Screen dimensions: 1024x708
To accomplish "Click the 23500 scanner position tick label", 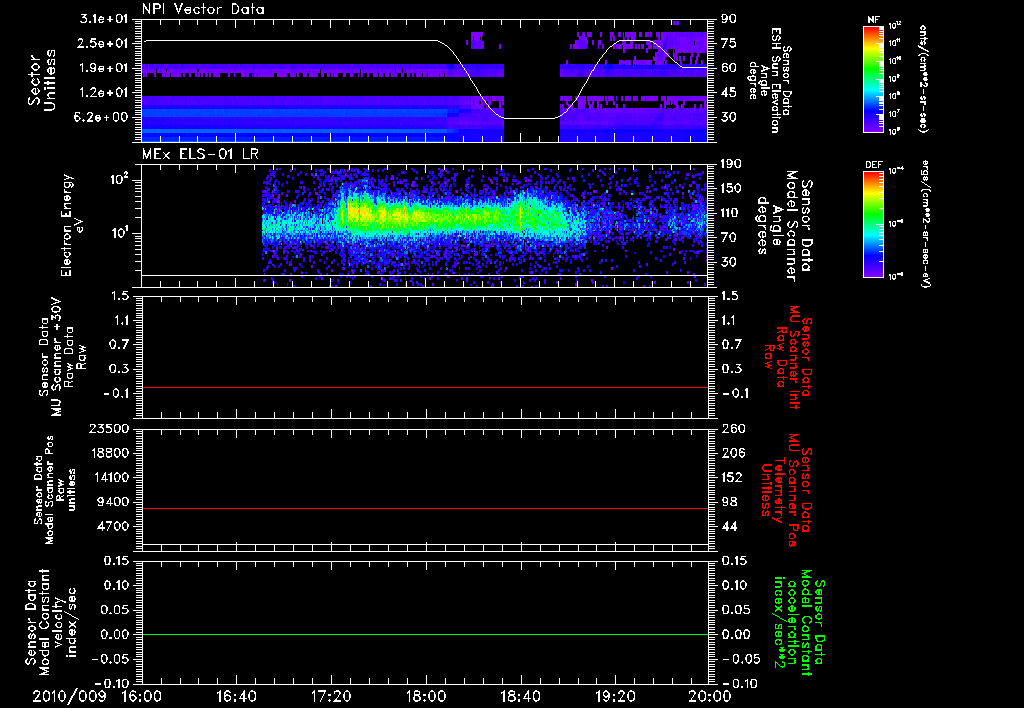I will coord(109,428).
